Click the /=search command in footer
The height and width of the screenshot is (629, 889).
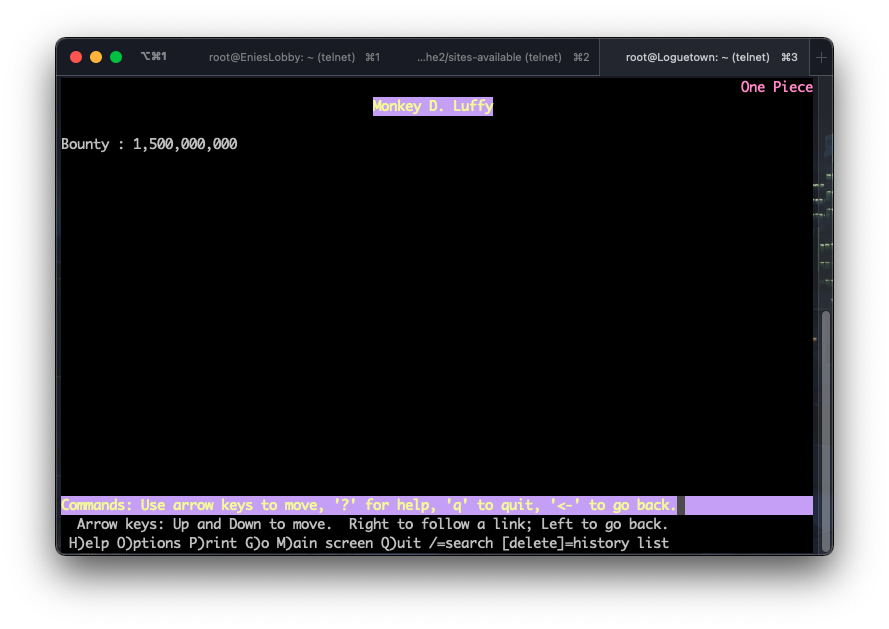[461, 543]
